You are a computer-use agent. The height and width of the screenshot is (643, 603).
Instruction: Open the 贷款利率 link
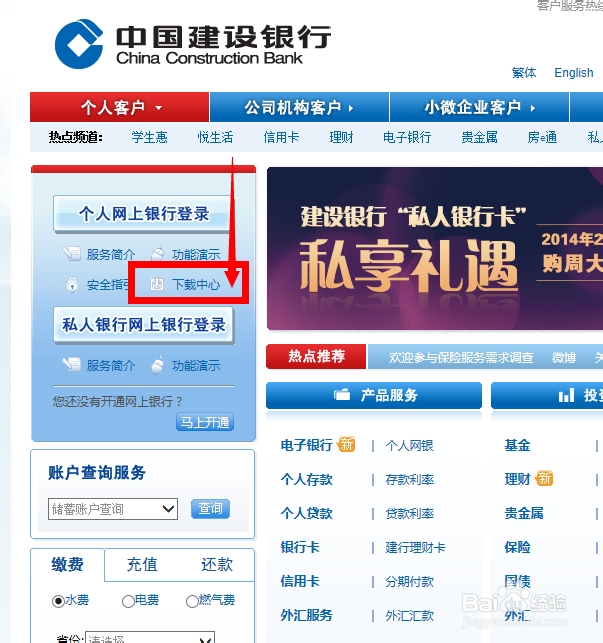(x=409, y=514)
